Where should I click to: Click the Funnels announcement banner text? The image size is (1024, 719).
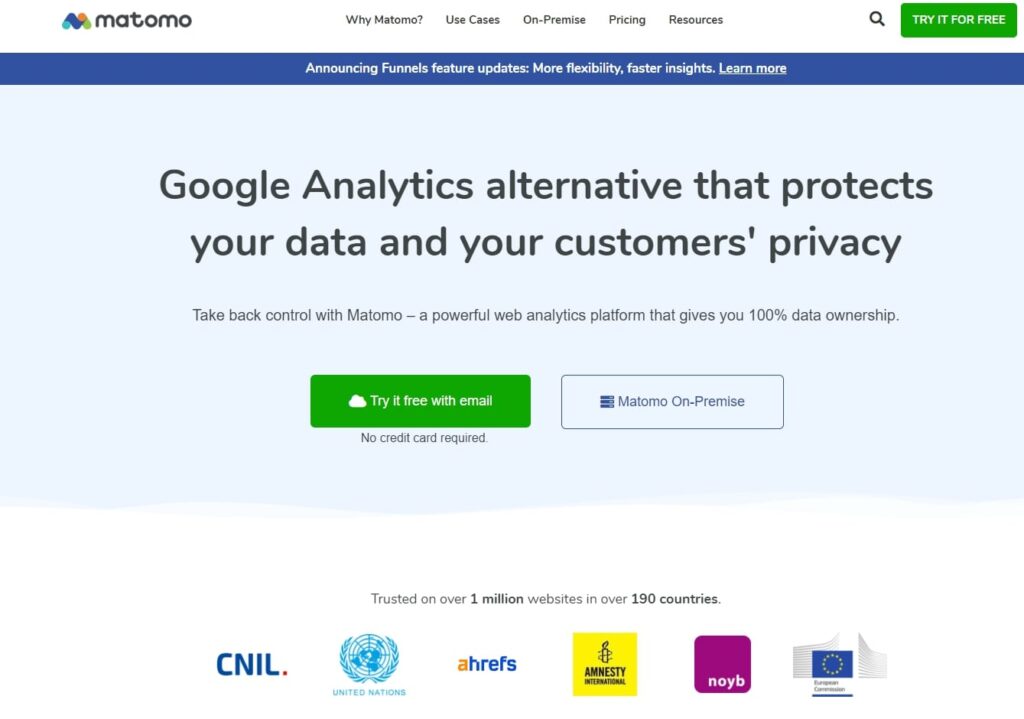click(510, 68)
